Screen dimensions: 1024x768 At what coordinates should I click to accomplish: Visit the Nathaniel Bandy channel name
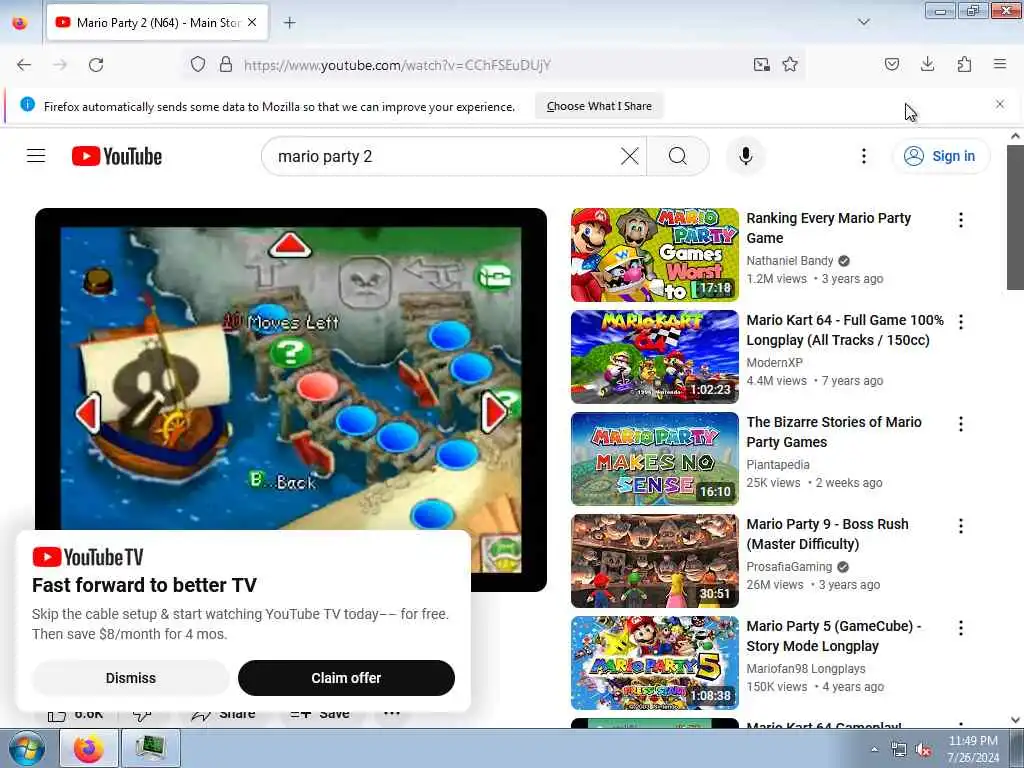(x=790, y=261)
